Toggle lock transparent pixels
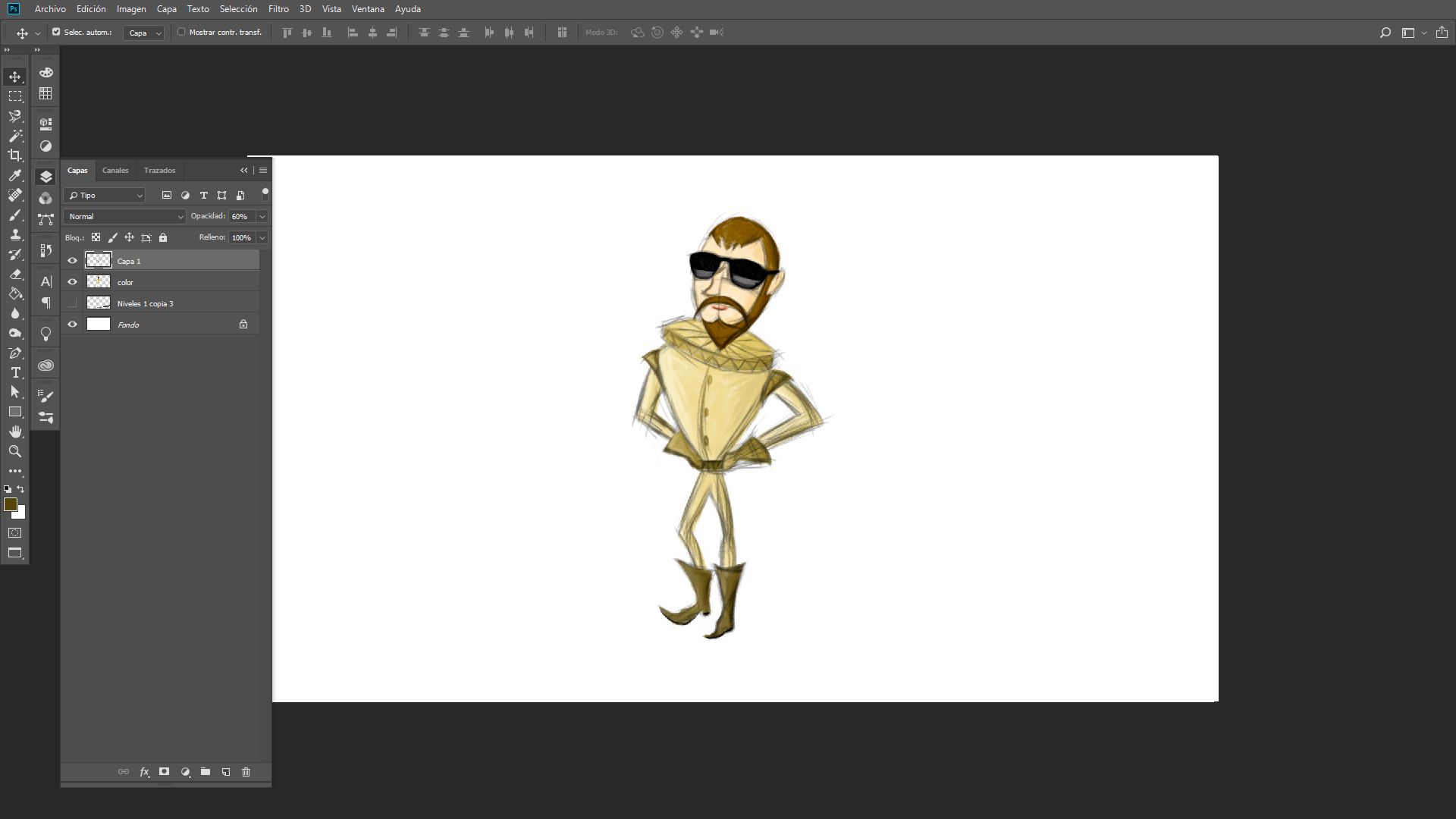This screenshot has width=1456, height=819. pos(96,237)
